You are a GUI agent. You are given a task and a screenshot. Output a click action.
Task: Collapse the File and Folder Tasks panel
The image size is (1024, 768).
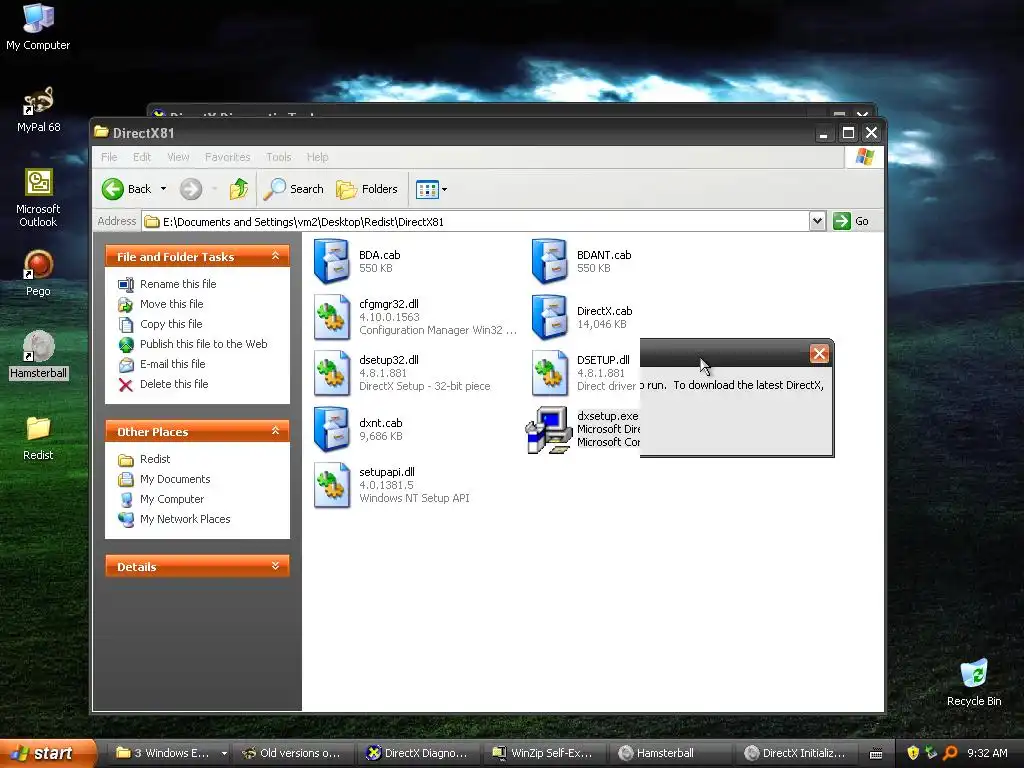click(276, 256)
